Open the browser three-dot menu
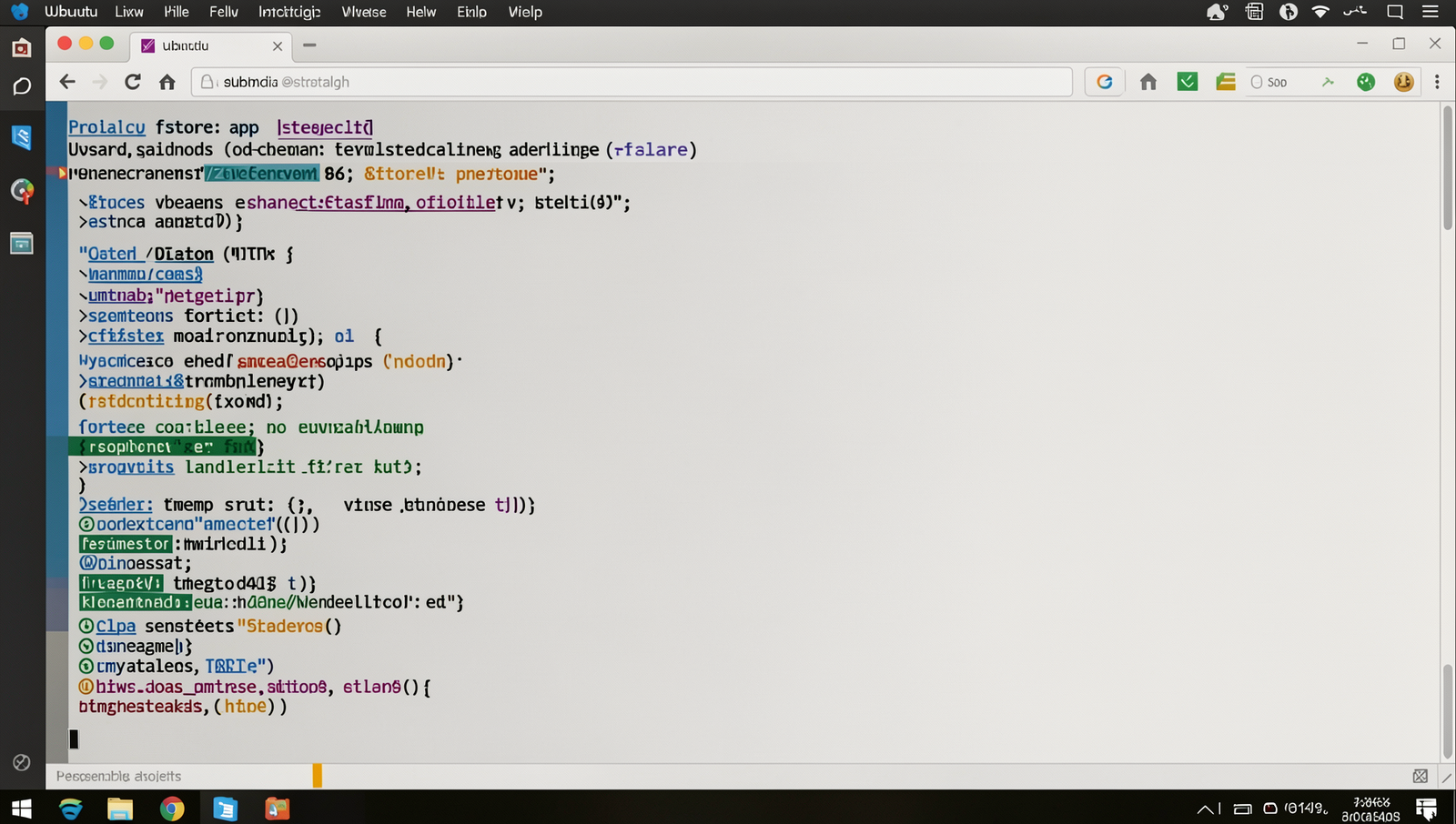 [x=1437, y=82]
